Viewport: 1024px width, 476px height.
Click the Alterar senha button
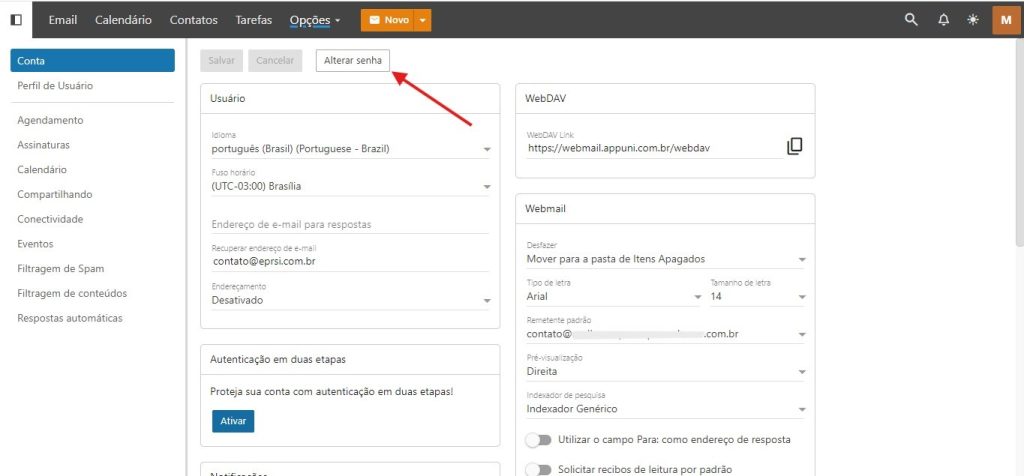(352, 61)
